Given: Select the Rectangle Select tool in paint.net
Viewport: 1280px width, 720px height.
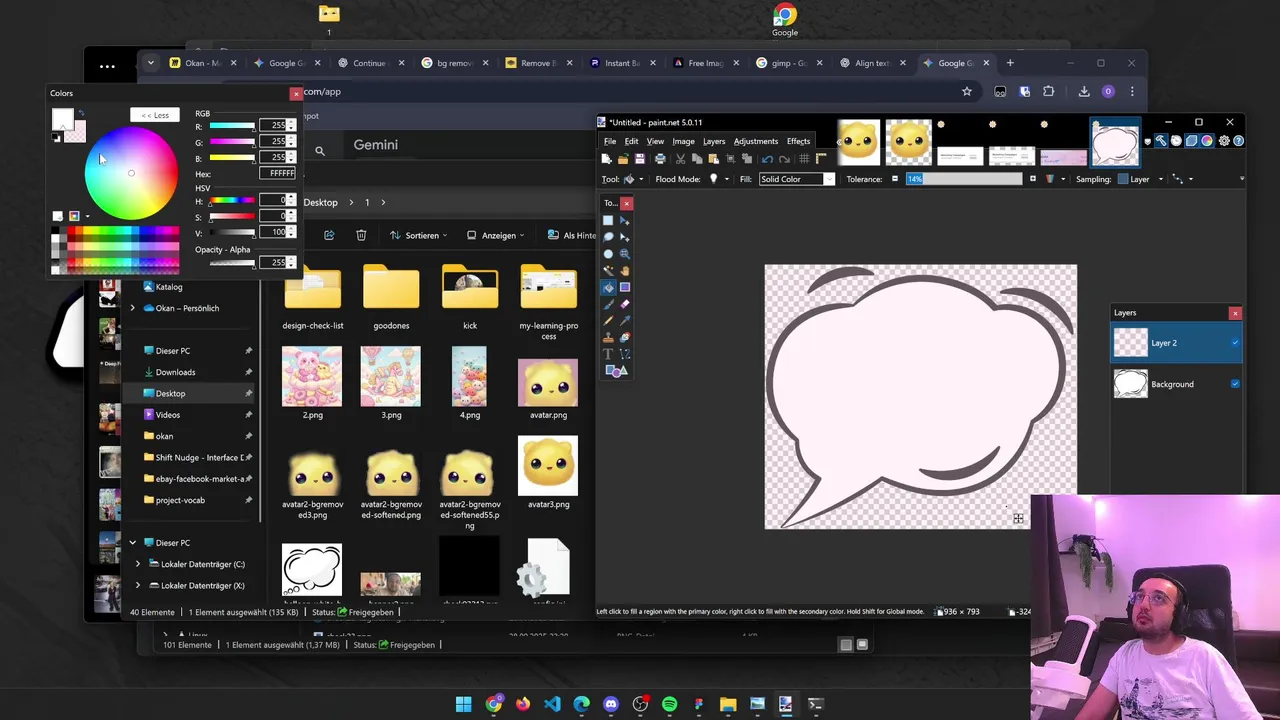Looking at the screenshot, I should [608, 220].
